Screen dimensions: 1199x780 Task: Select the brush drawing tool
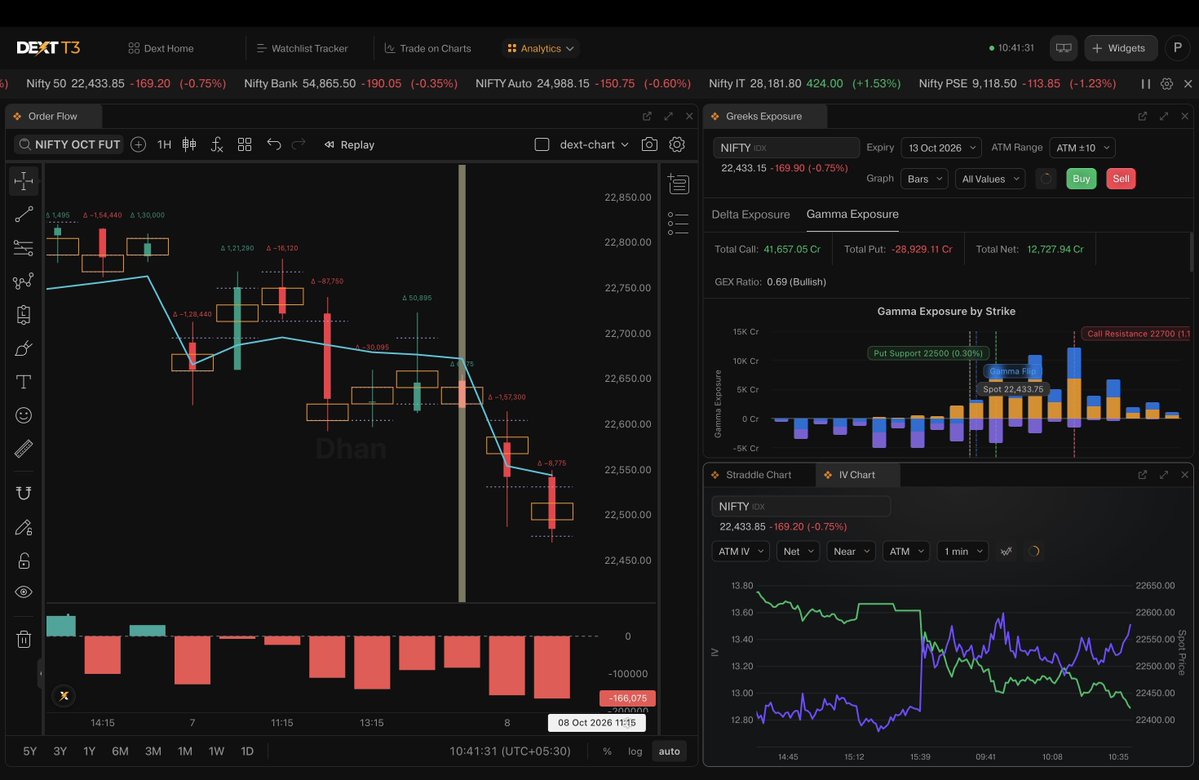click(24, 349)
